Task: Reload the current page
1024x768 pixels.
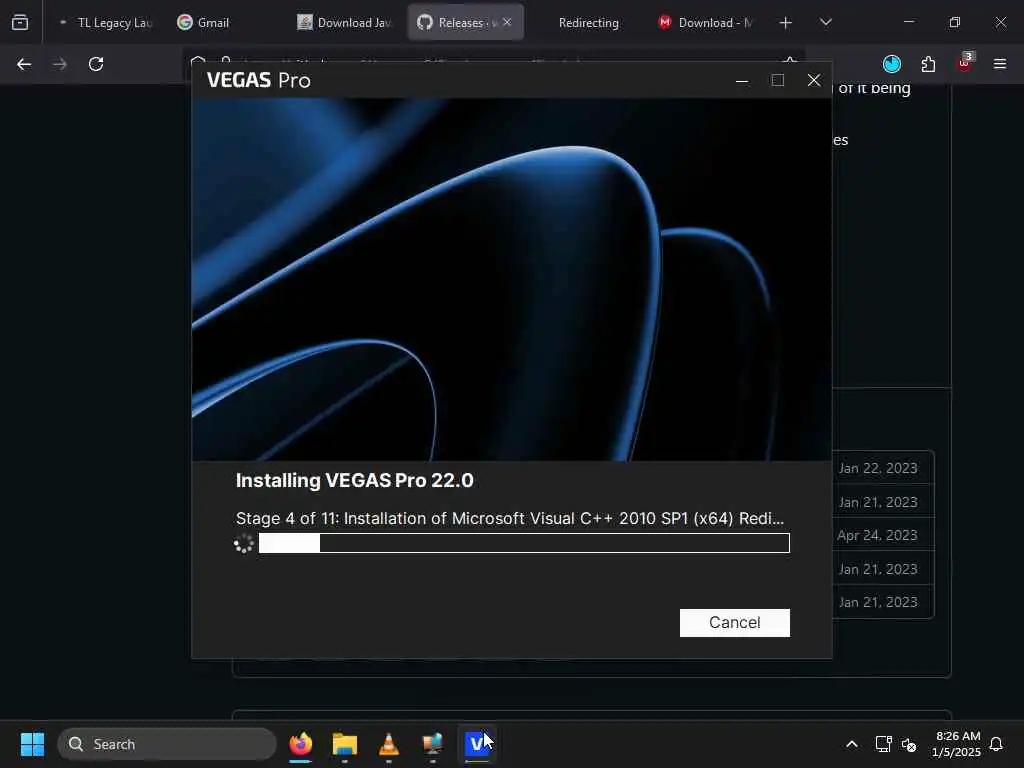Action: [x=96, y=64]
